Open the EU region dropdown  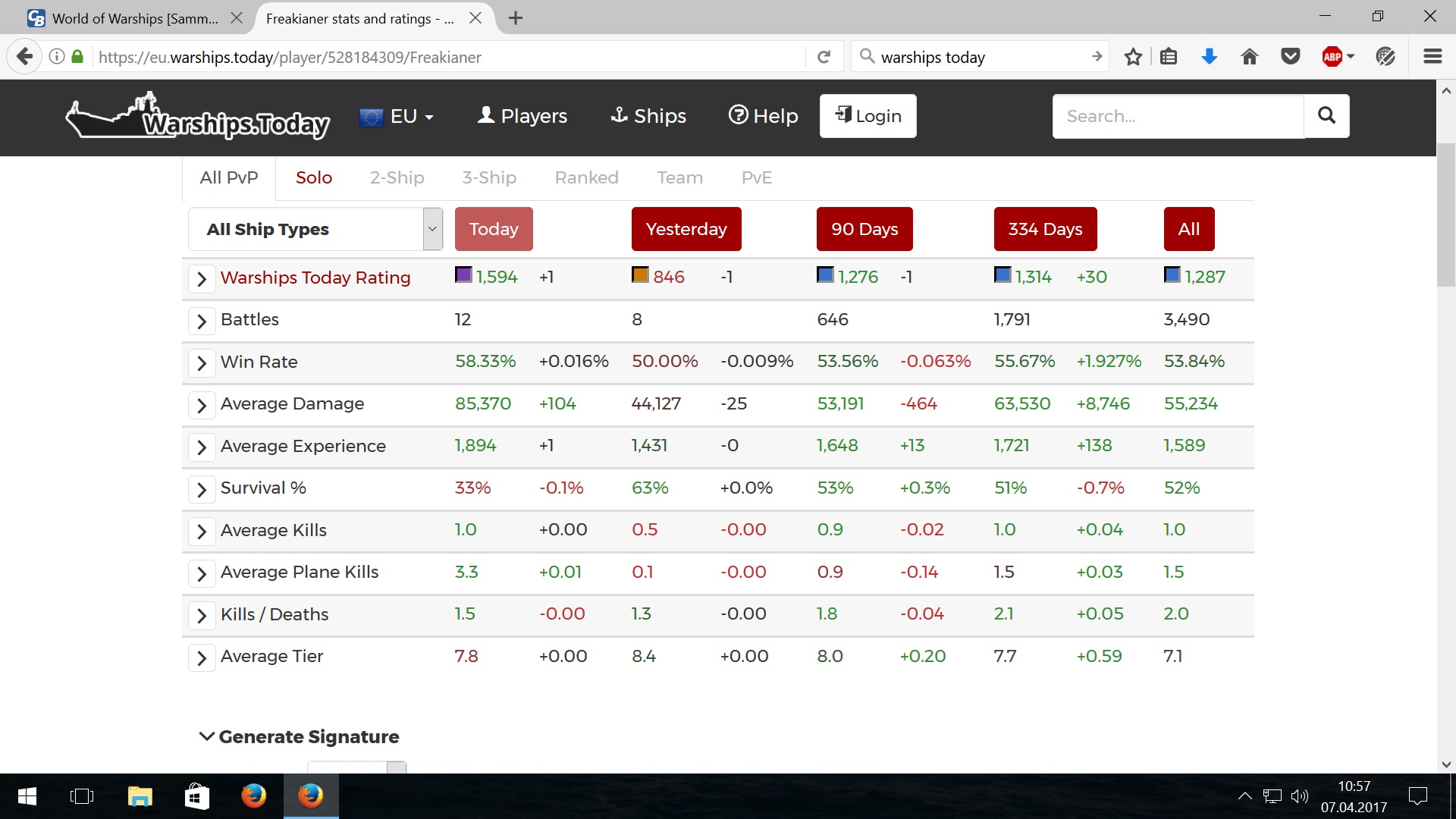click(x=397, y=116)
